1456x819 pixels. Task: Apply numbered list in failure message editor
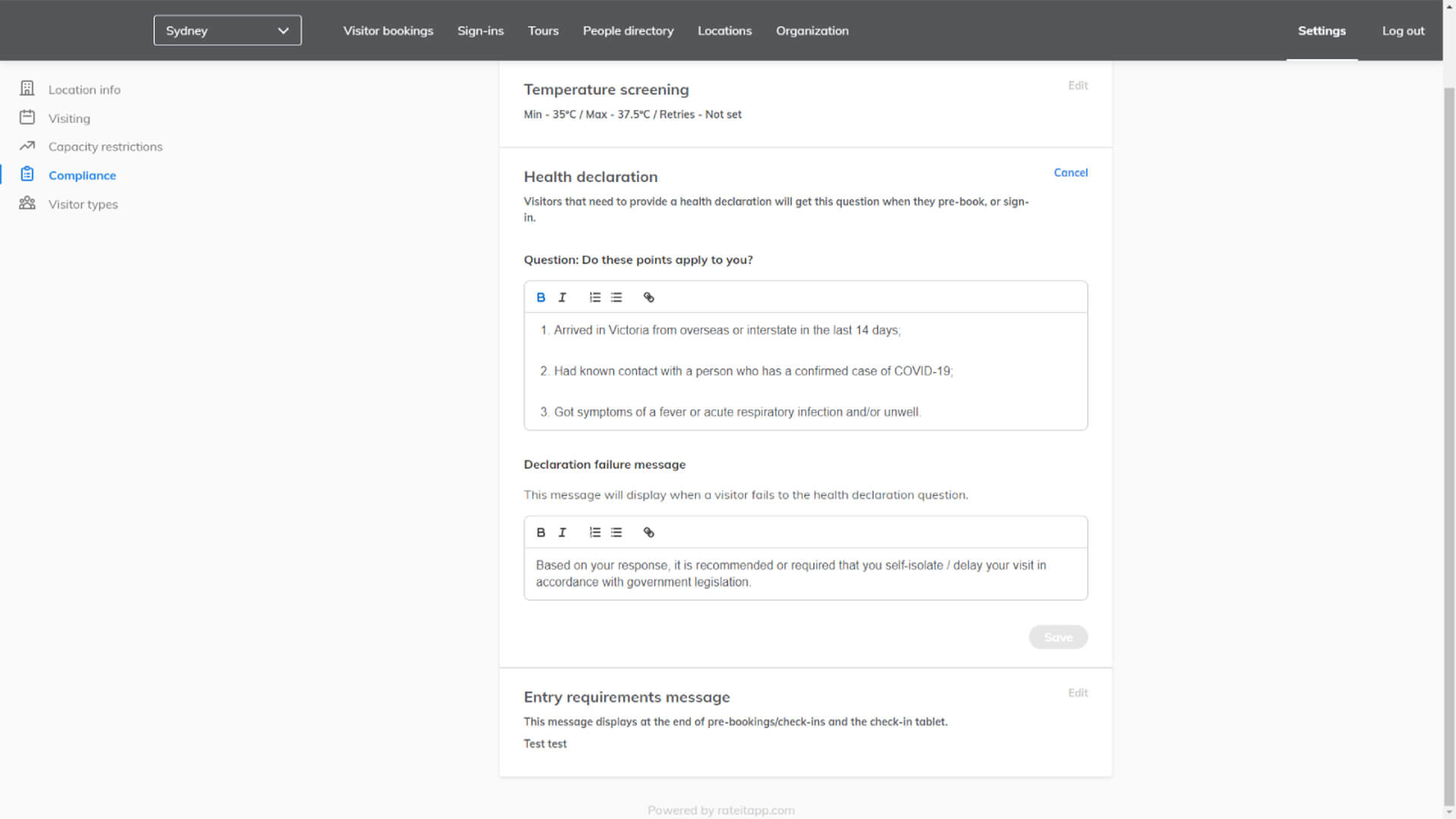[595, 532]
